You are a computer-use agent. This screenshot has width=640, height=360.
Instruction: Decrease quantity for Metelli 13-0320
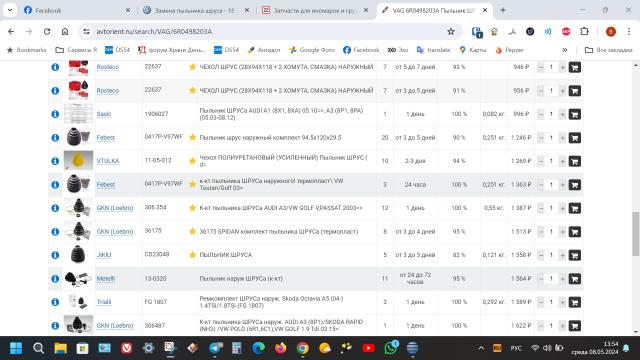pyautogui.click(x=541, y=279)
